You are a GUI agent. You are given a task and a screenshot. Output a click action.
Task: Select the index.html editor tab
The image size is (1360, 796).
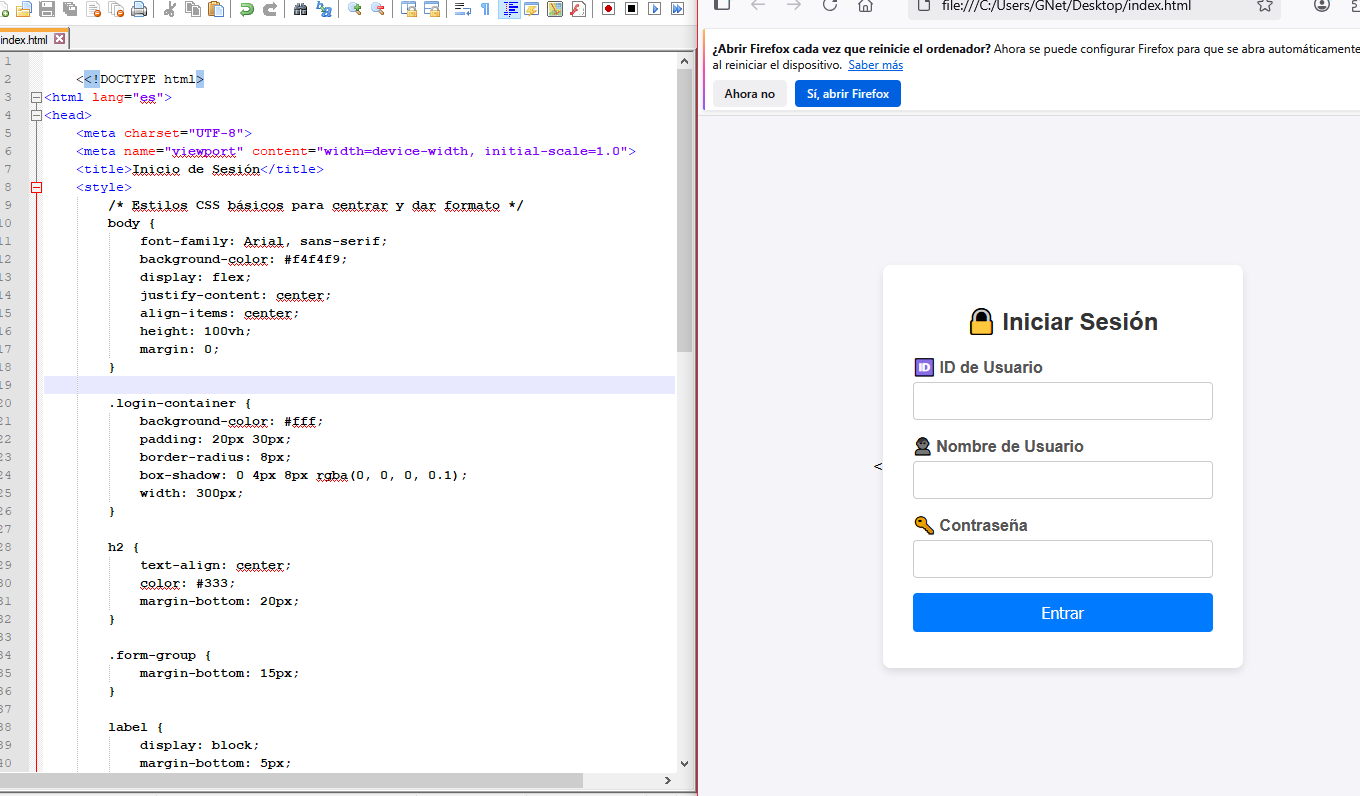click(x=24, y=40)
